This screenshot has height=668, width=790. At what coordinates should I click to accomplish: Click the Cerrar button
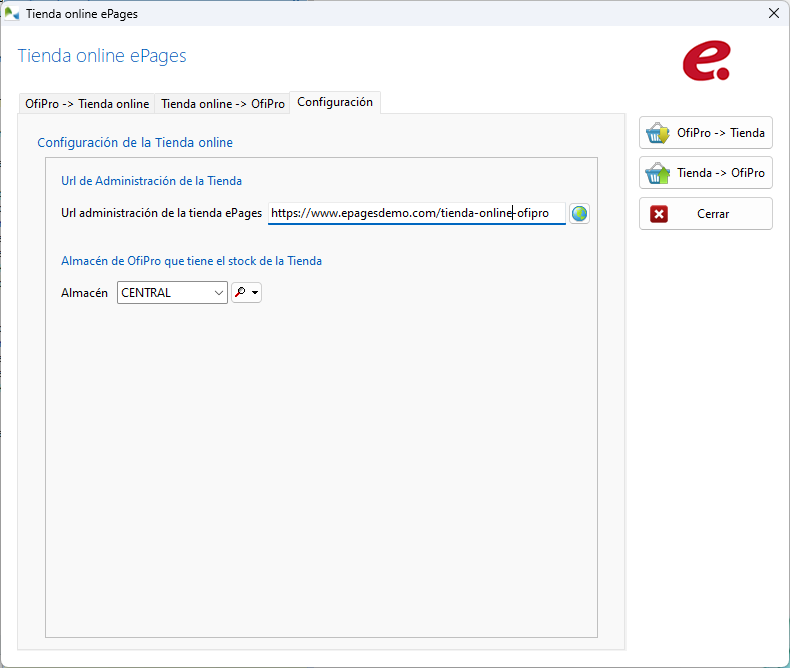coord(705,214)
